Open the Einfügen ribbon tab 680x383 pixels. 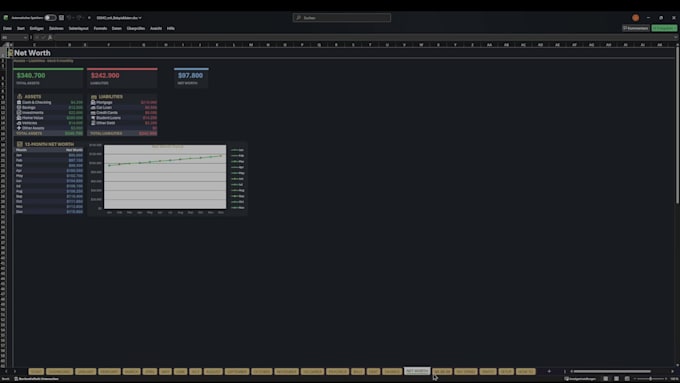pos(37,28)
